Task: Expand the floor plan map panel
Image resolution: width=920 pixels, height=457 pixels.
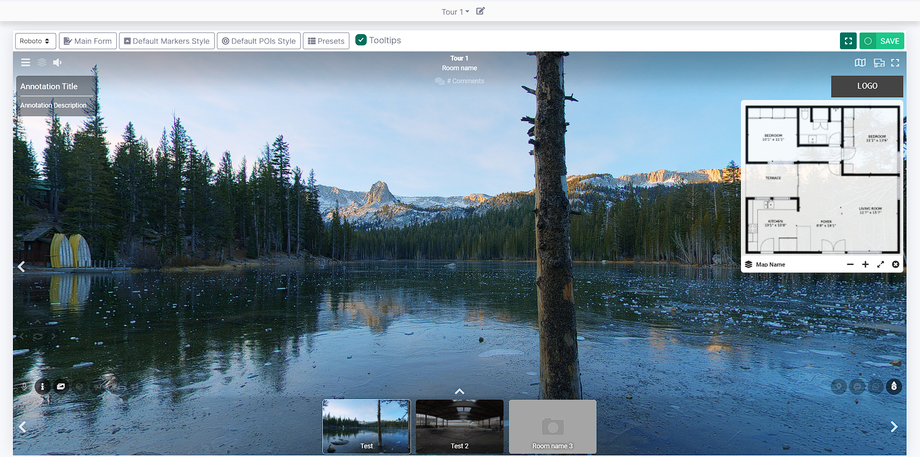Action: tap(881, 265)
